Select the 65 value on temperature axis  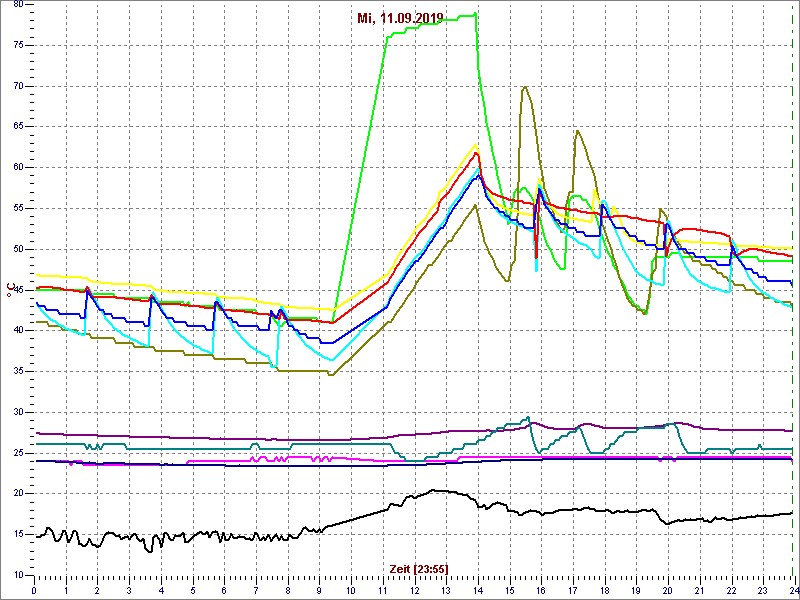point(18,127)
